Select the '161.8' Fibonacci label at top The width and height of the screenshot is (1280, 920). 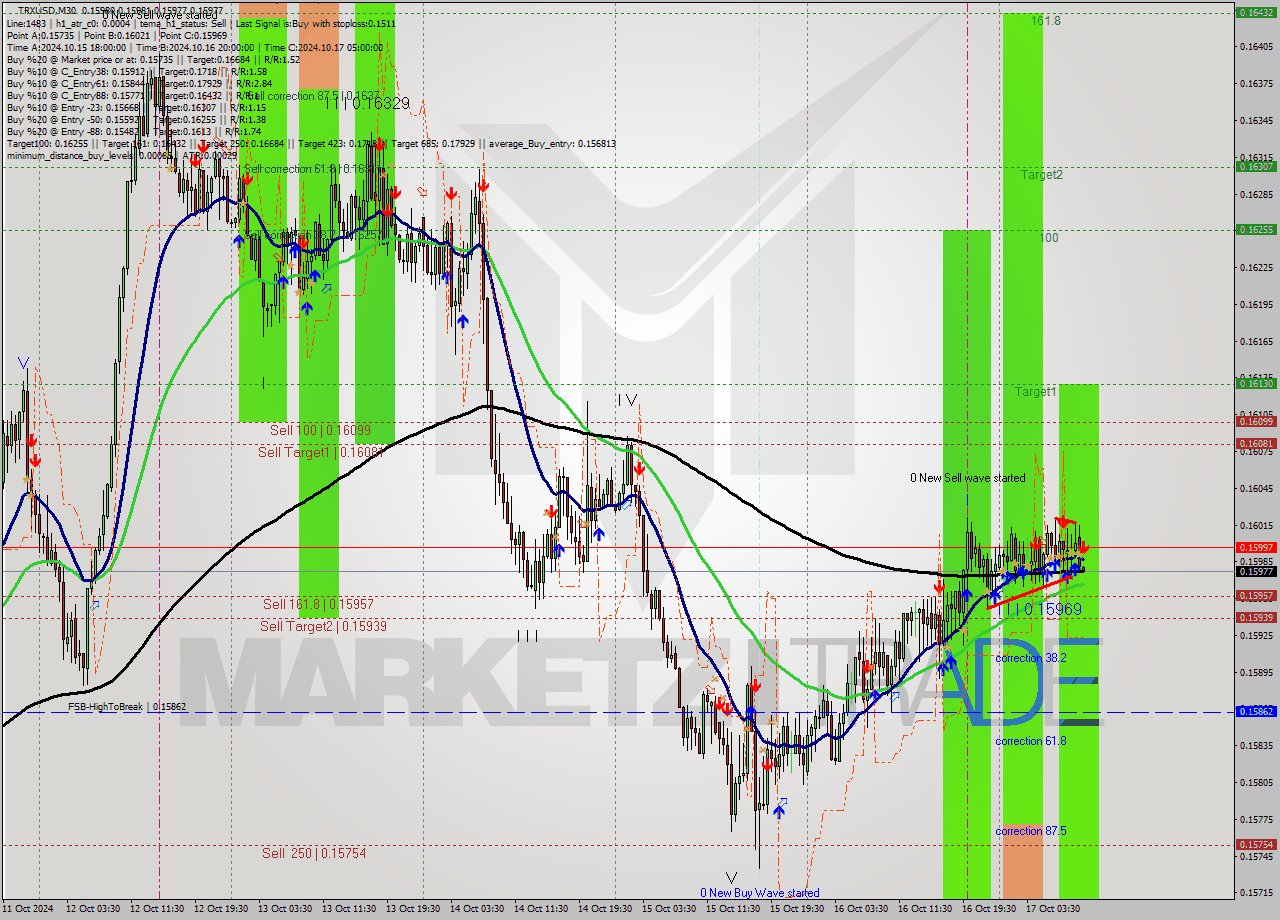pos(1046,20)
